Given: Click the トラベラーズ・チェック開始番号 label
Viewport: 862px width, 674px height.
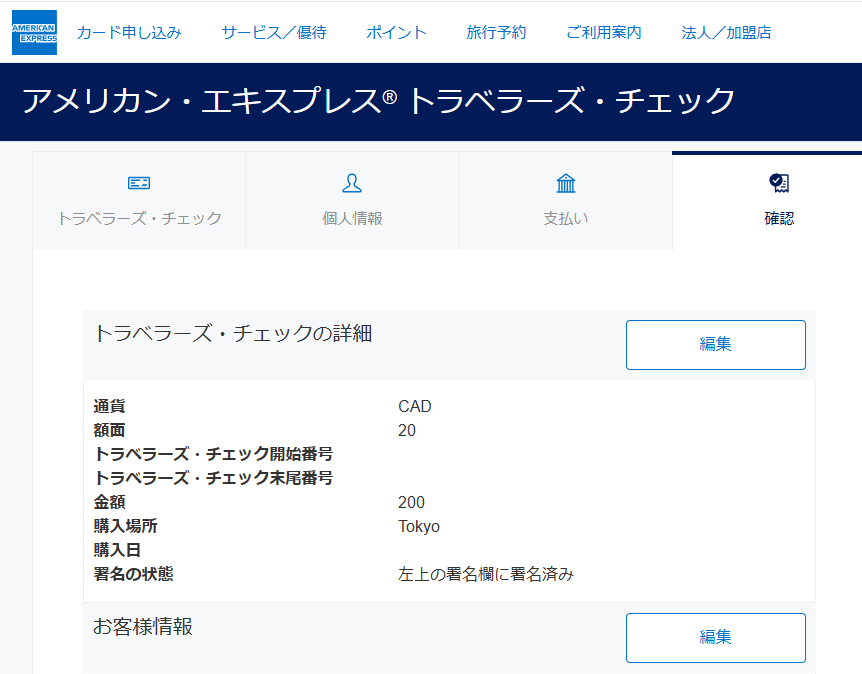Looking at the screenshot, I should 213,454.
